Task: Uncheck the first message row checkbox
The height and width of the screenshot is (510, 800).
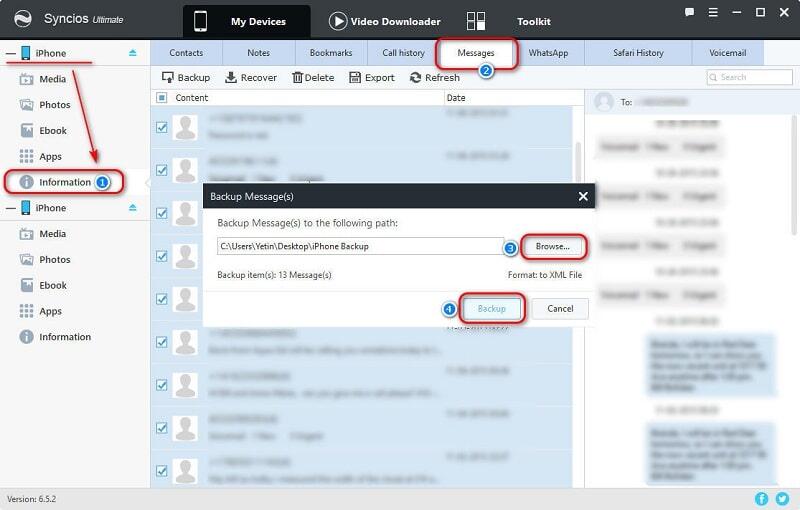Action: point(162,127)
